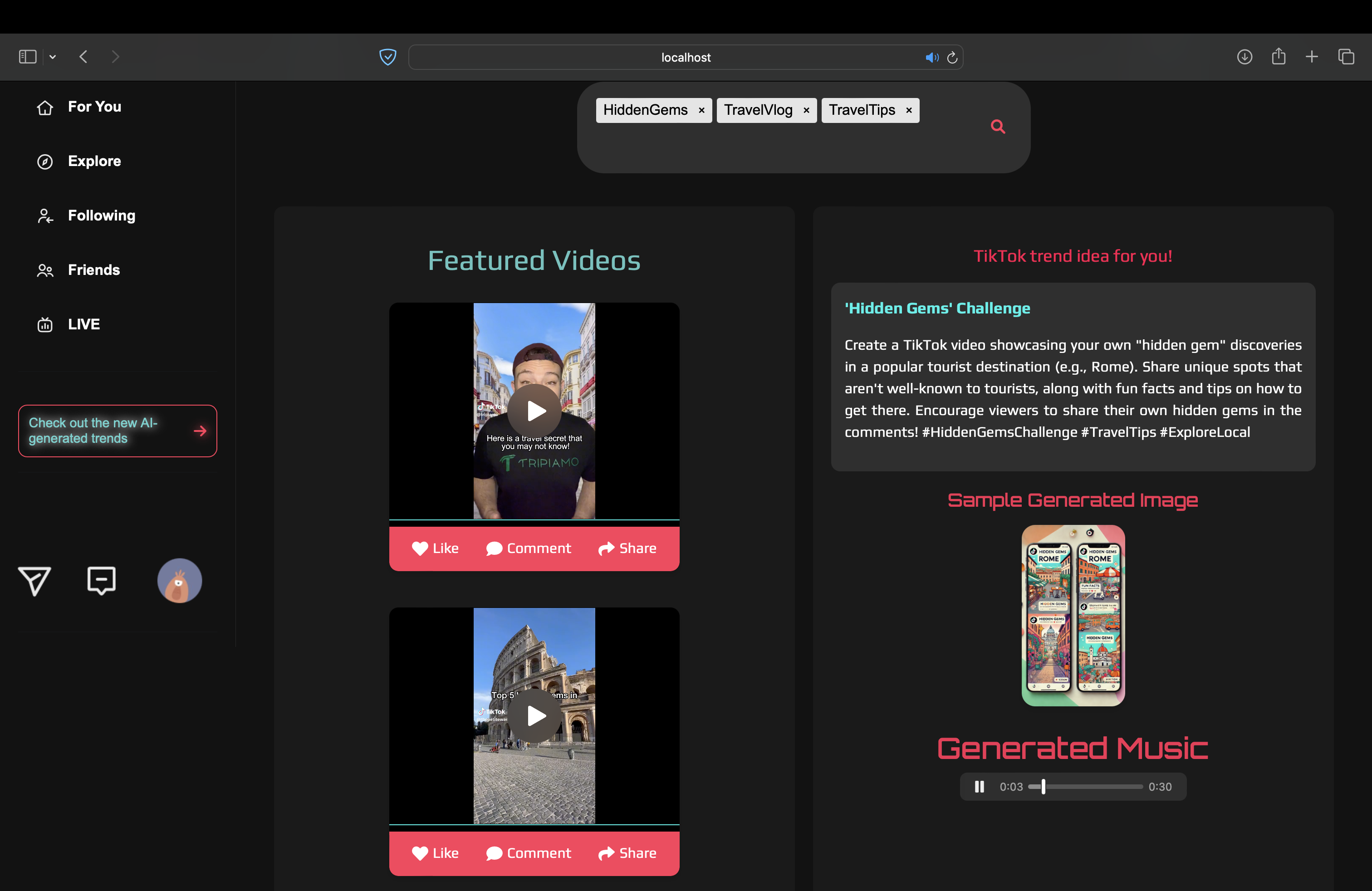This screenshot has width=1372, height=891.
Task: Expand the sidebar dropdown chevron in toolbar
Action: 53,56
